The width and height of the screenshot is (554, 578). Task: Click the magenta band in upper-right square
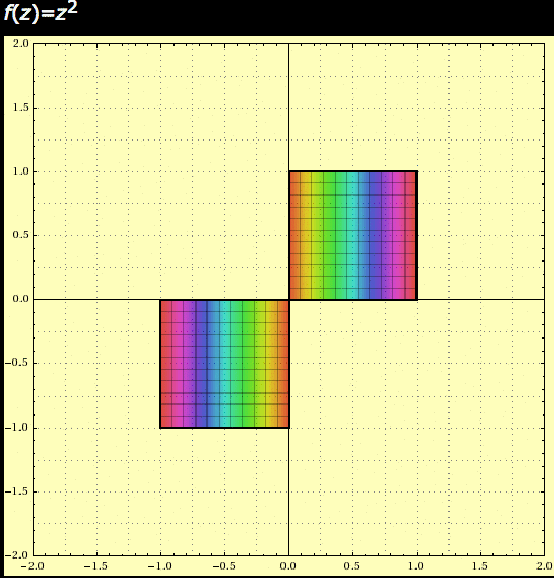[x=394, y=235]
